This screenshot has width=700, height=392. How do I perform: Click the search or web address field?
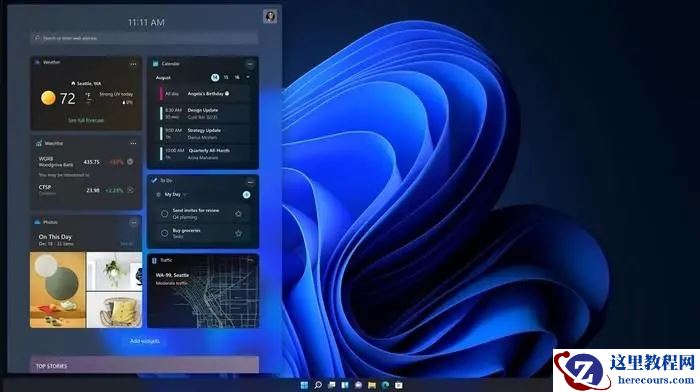(x=144, y=38)
